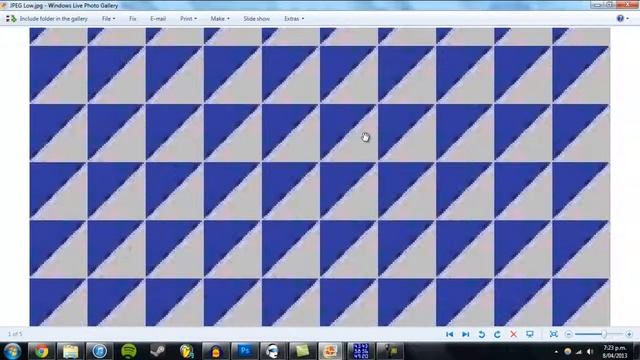Click the taskbar clock showing 7:23 p.m.
Viewport: 640px width, 360px height.
[x=615, y=351]
